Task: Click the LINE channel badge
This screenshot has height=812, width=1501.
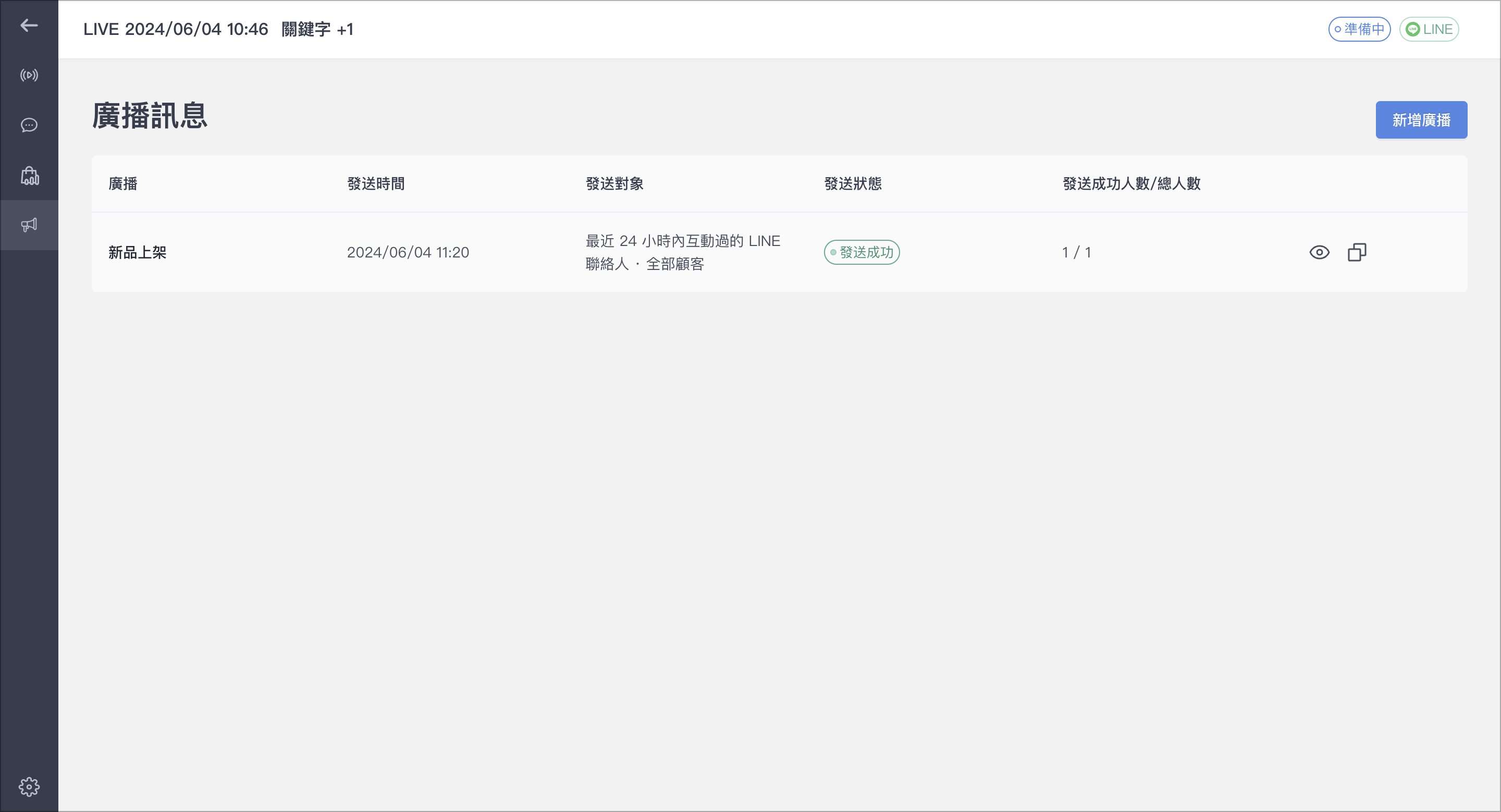Action: pos(1429,29)
